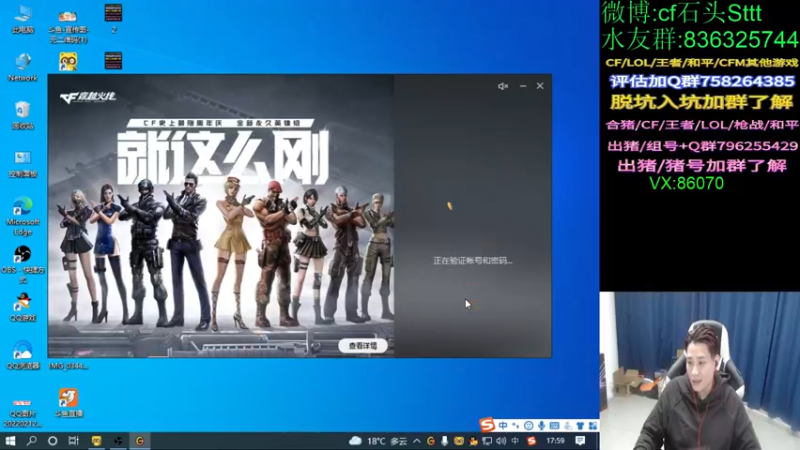Mute the CrossFire launcher sound
Image resolution: width=800 pixels, height=450 pixels.
503,86
